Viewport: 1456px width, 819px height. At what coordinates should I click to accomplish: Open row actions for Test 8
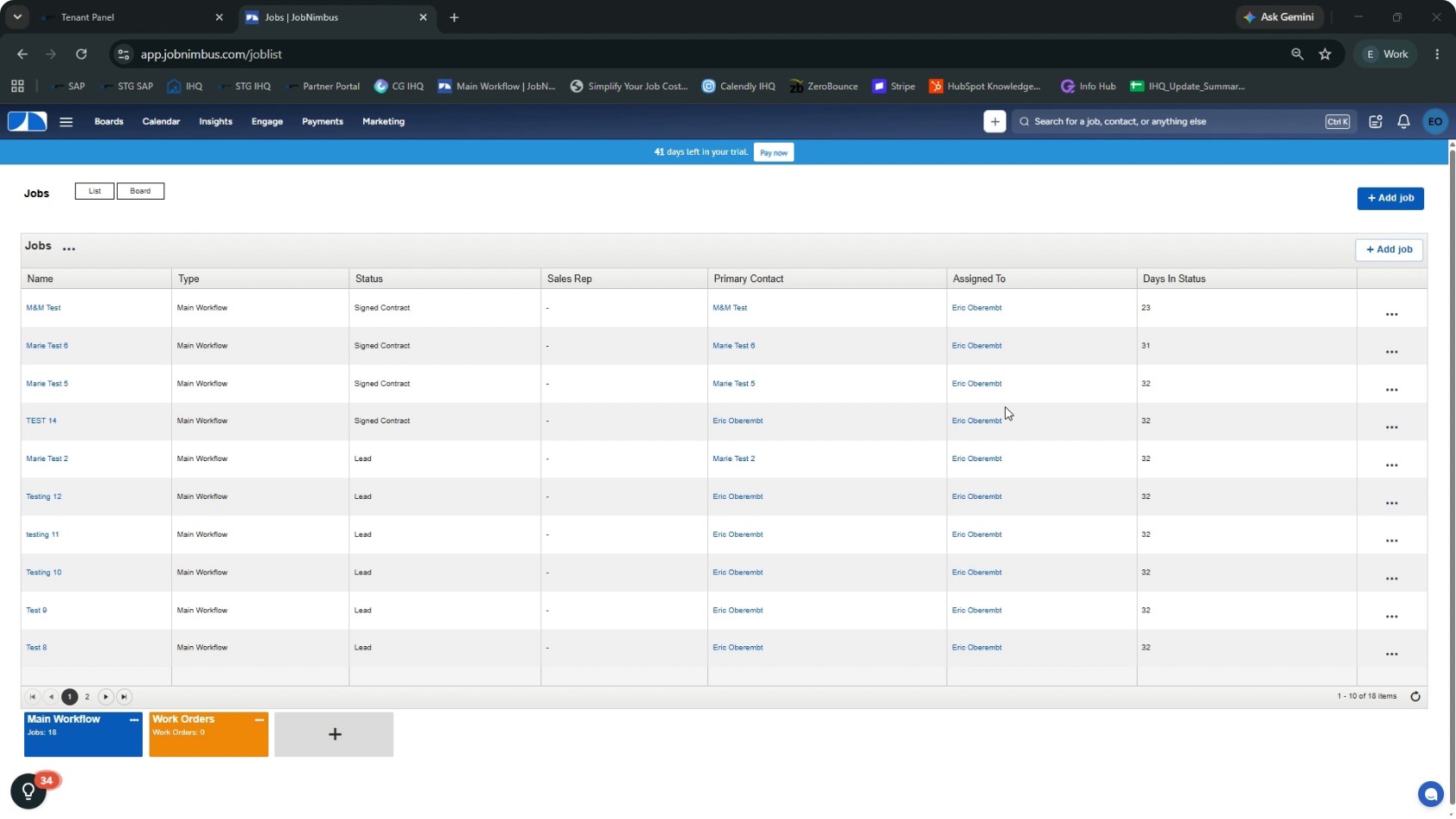(x=1391, y=655)
